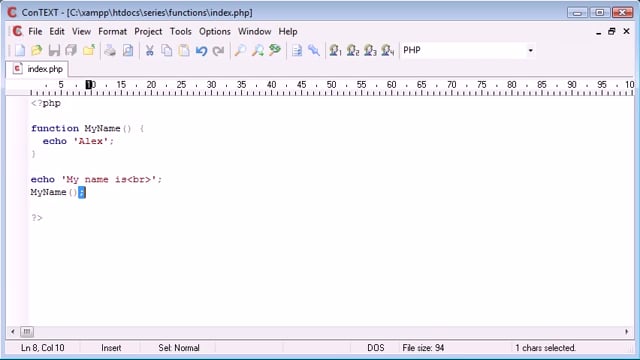Toggle word wrap icon in the toolbar
This screenshot has height=360, width=640.
[297, 50]
